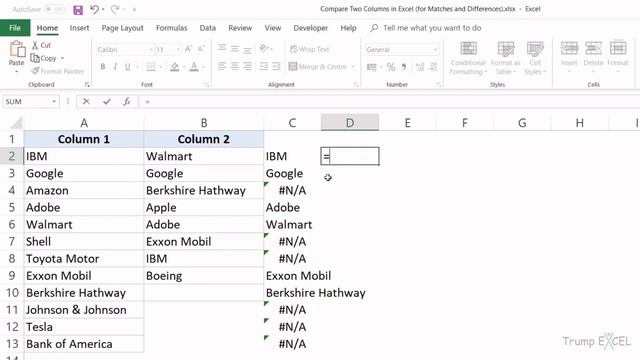Open the font size 11 dropdown
640x360 pixels.
[178, 50]
